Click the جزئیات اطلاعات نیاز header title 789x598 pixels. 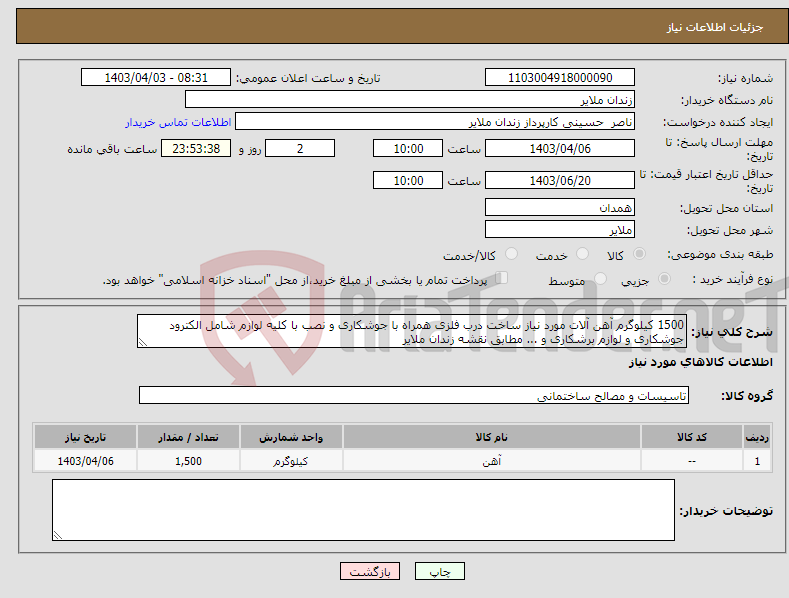click(715, 27)
